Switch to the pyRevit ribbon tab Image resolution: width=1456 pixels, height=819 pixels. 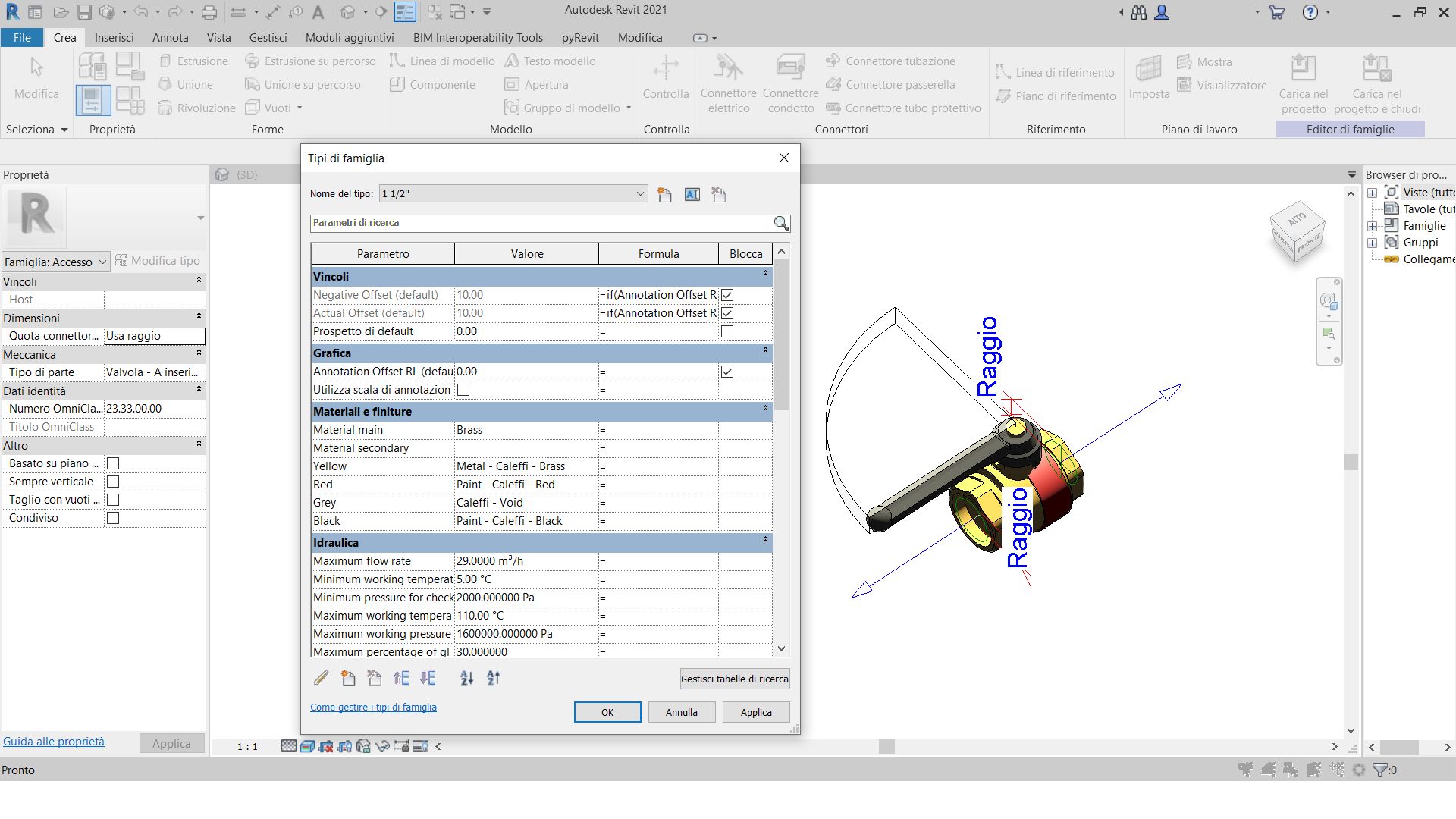pos(580,37)
